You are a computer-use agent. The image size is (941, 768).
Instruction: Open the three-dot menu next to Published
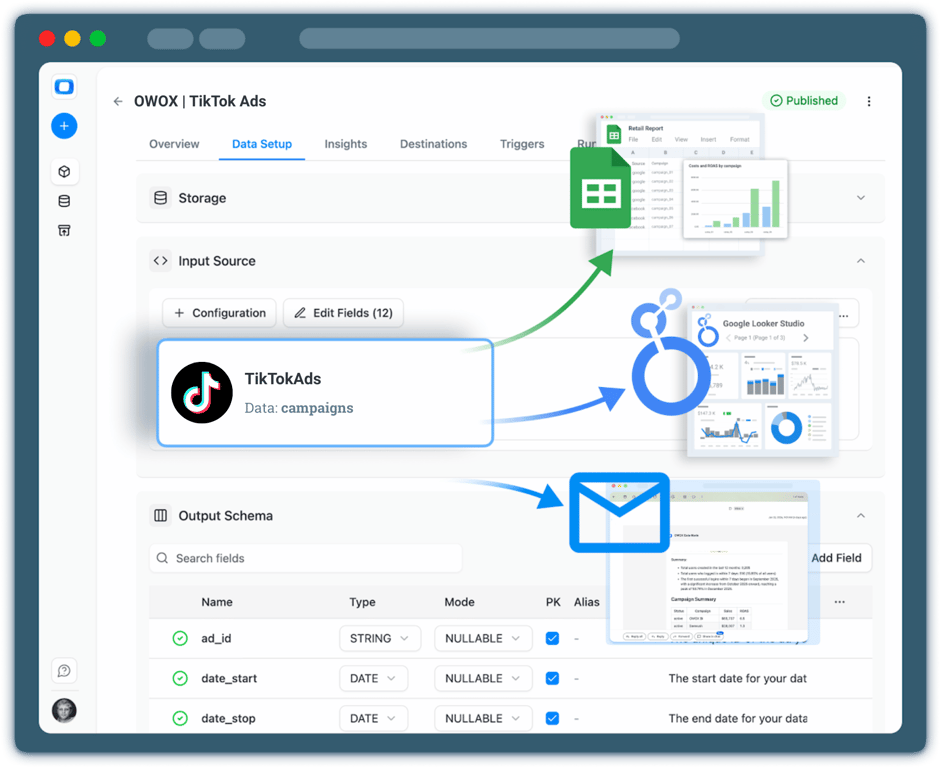[x=868, y=101]
